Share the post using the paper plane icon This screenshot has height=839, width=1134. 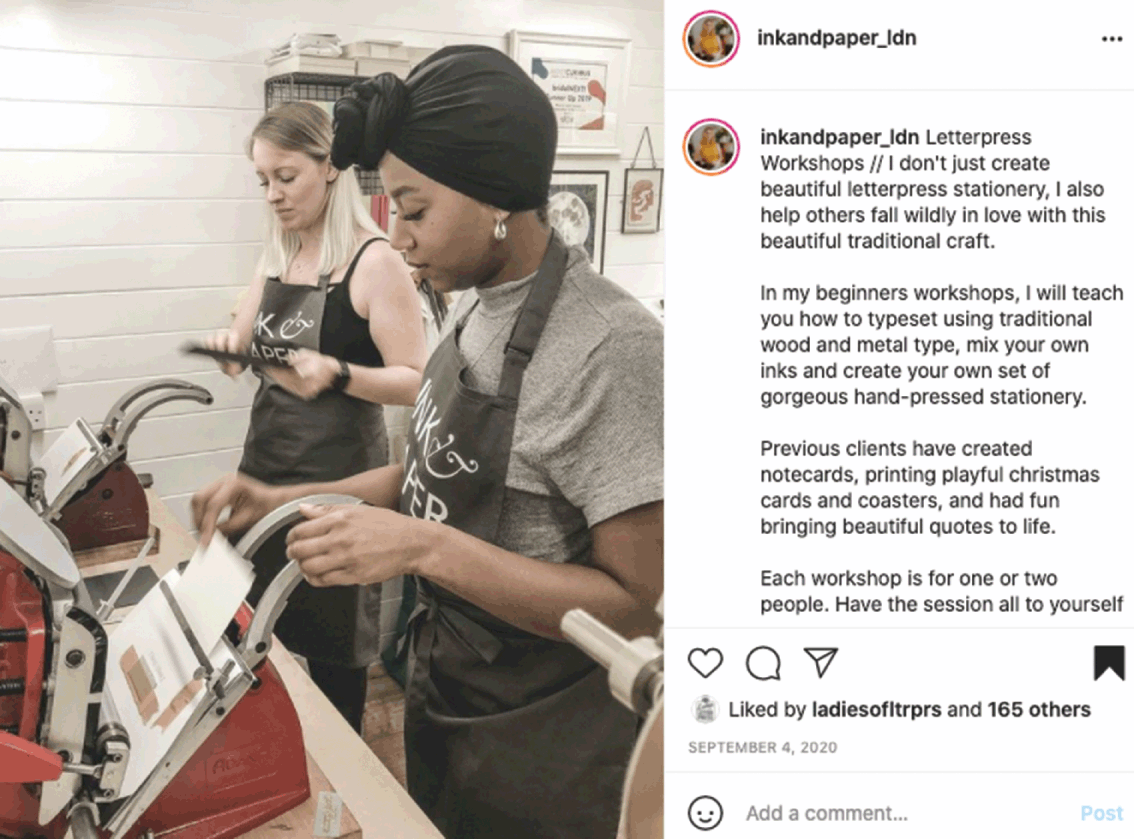[821, 662]
